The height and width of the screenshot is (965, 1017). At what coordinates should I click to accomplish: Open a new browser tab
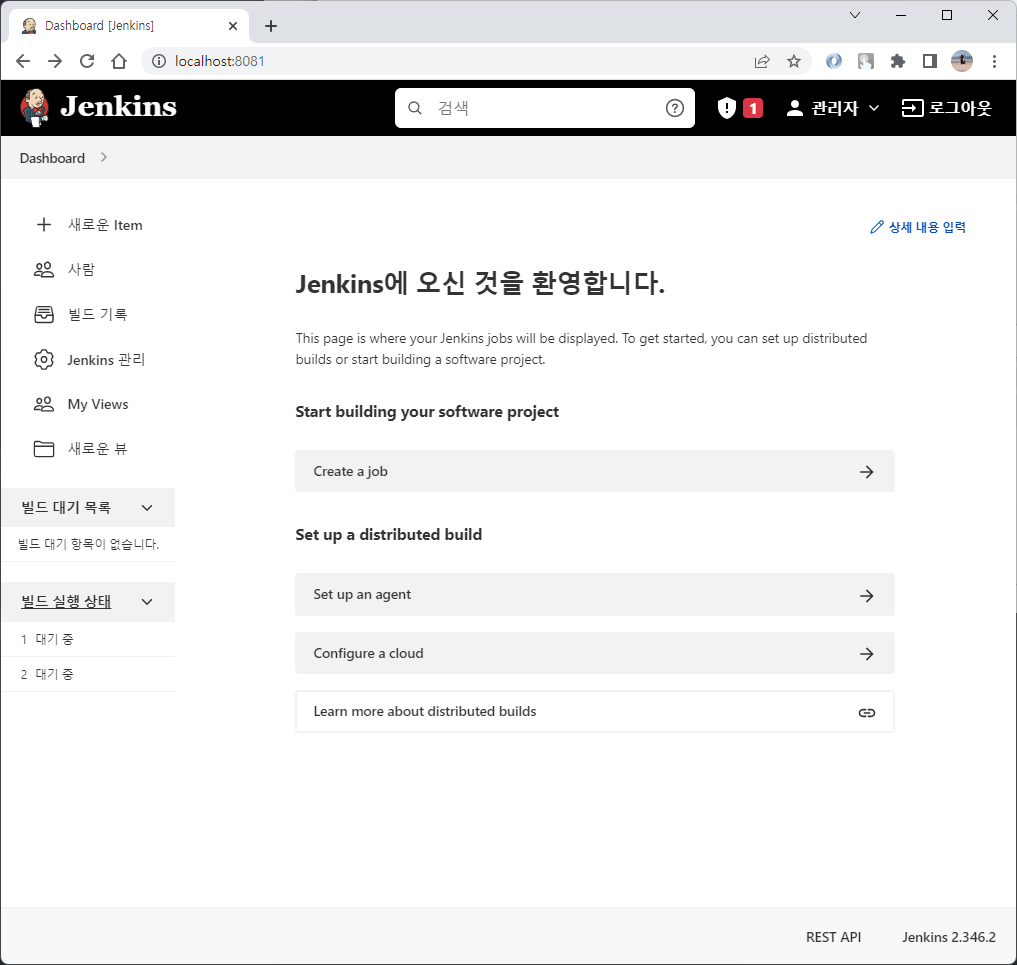(271, 26)
